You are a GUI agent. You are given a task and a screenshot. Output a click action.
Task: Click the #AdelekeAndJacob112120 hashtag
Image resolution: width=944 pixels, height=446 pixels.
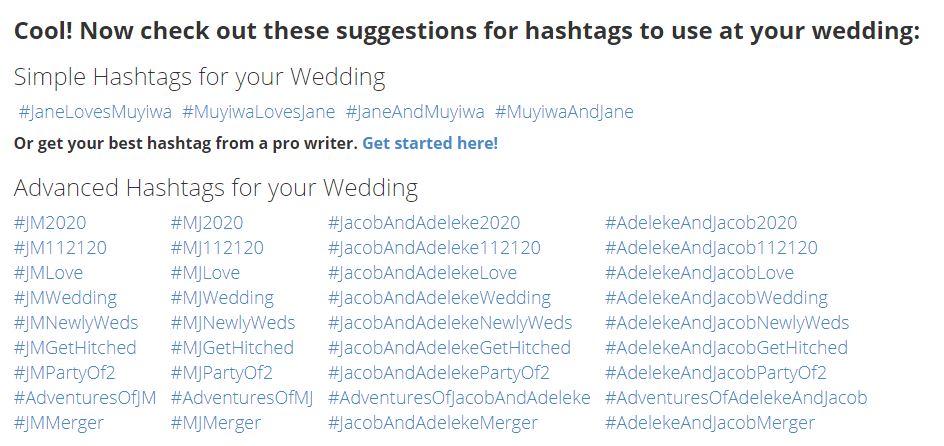click(x=711, y=248)
